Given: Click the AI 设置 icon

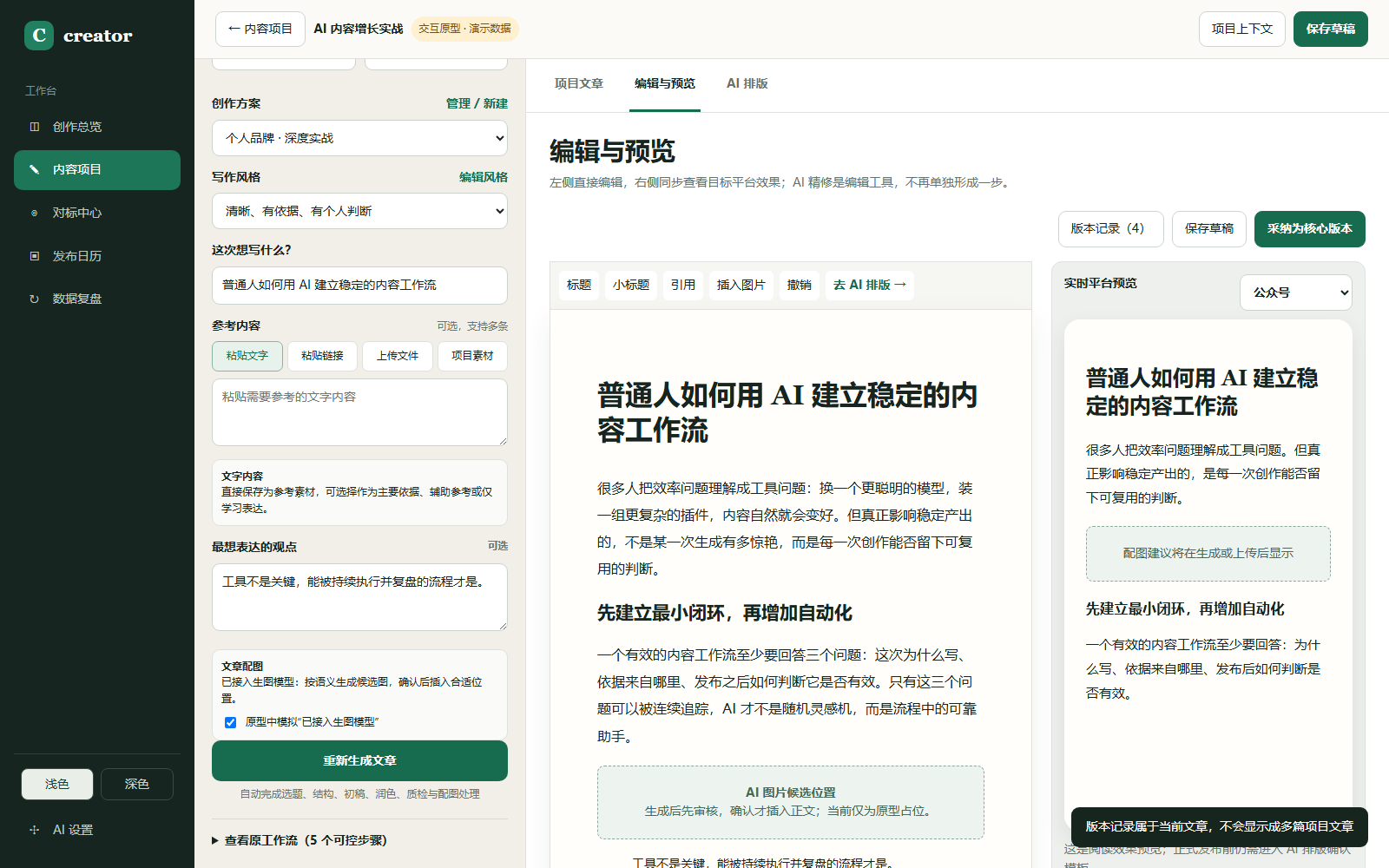Looking at the screenshot, I should (x=35, y=830).
